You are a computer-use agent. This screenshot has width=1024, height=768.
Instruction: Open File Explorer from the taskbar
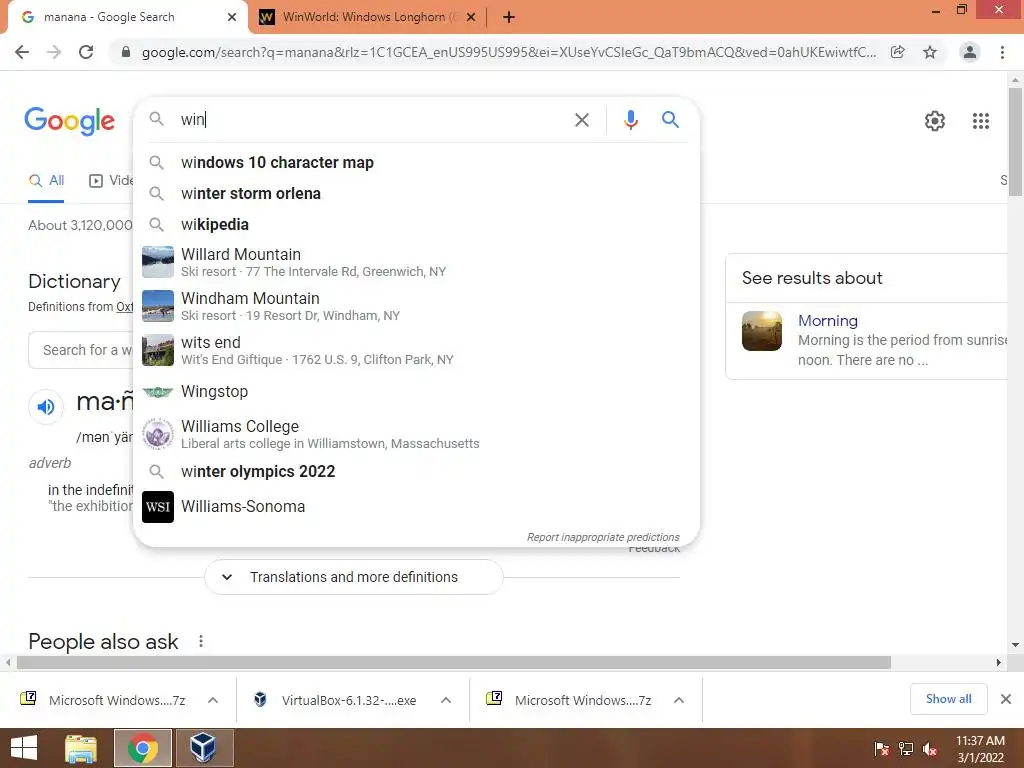point(81,748)
